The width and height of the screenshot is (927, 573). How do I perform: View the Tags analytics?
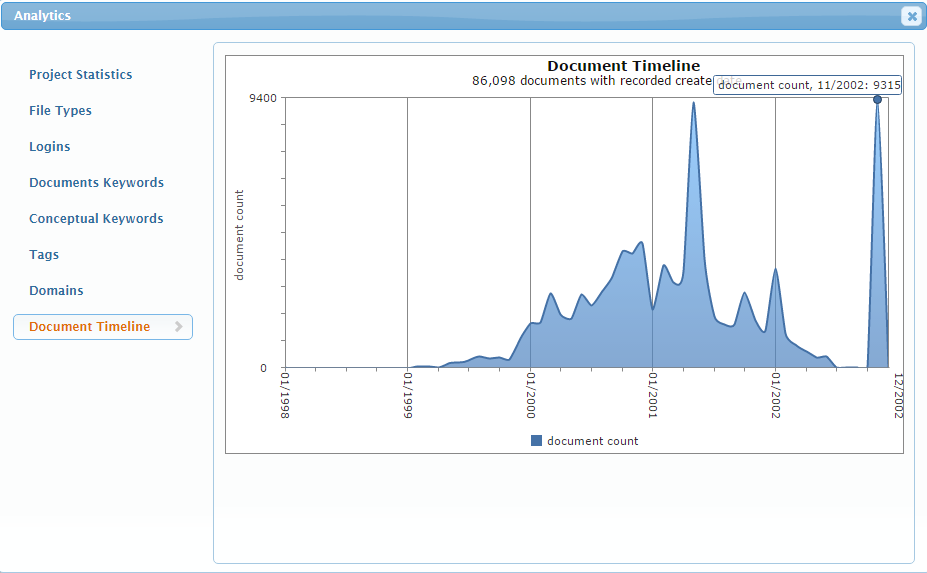coord(44,255)
